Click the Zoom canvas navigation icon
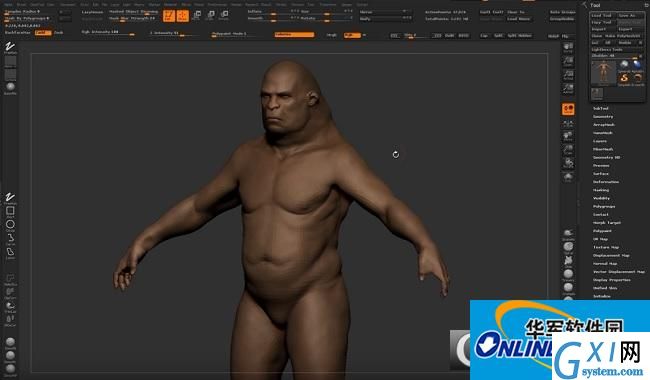This screenshot has width=650, height=380. point(568,61)
